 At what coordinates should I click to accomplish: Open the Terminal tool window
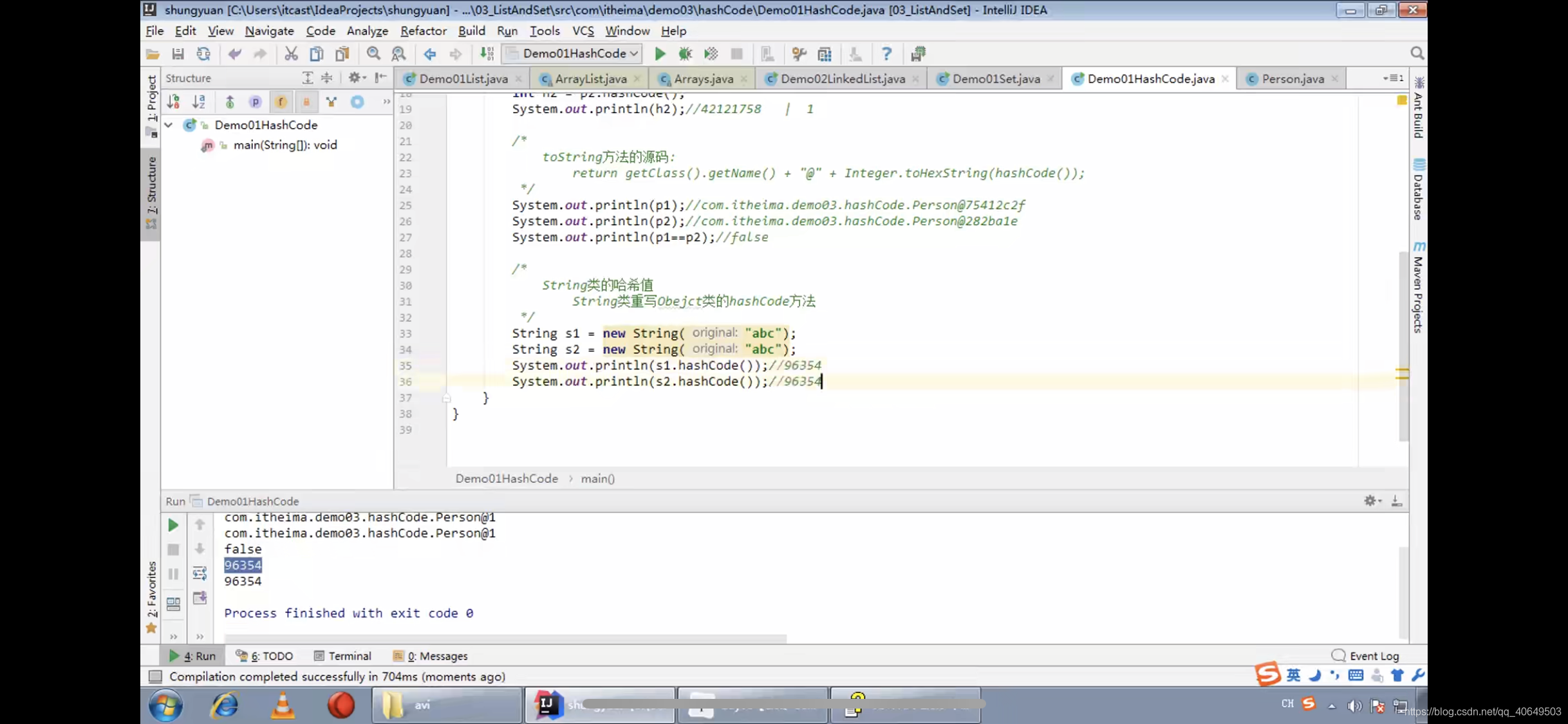tap(343, 656)
